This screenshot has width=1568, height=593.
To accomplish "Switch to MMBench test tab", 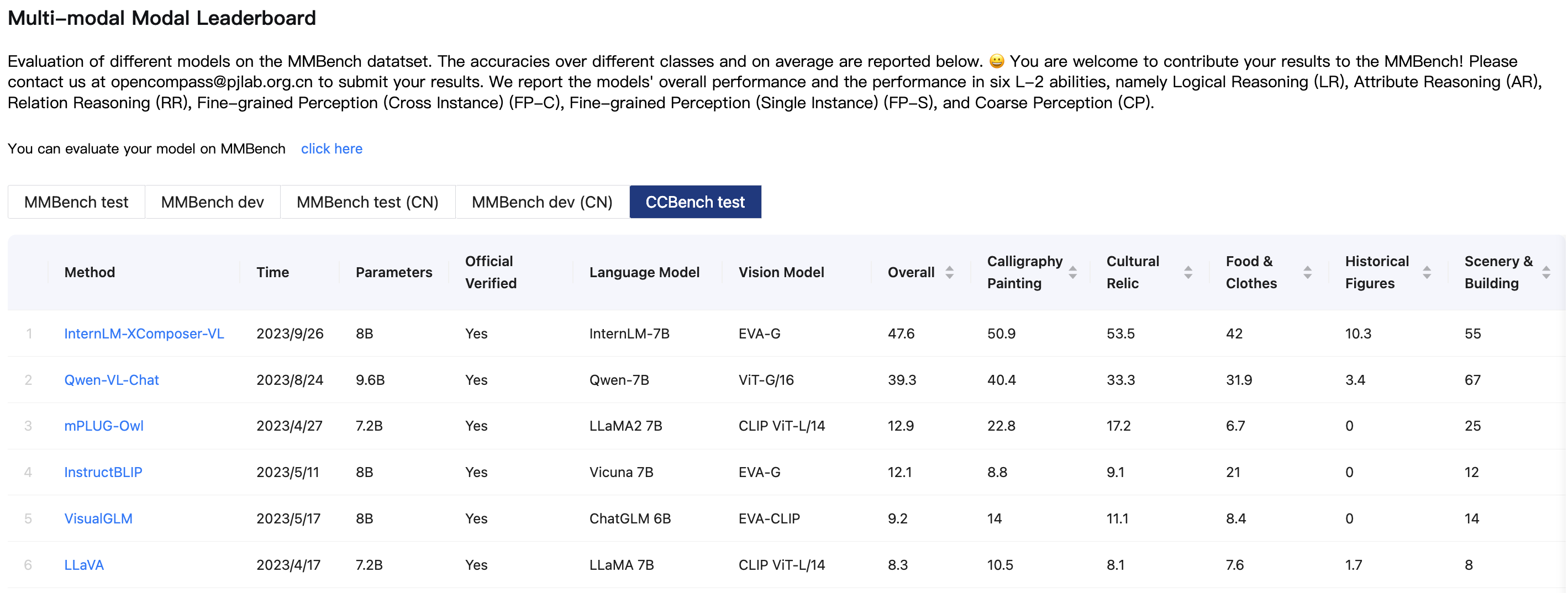I will click(x=76, y=202).
